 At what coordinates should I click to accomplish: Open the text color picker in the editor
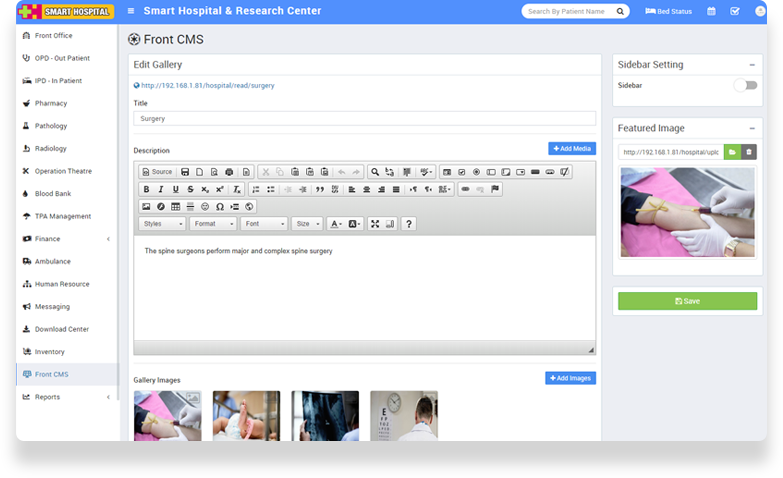[335, 224]
